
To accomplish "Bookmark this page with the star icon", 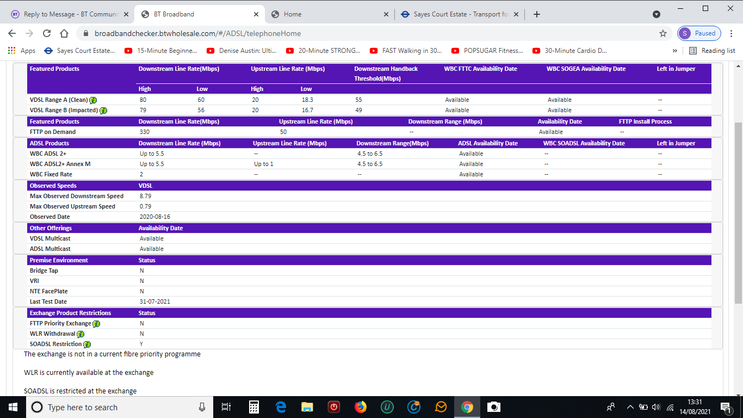I will click(x=663, y=33).
